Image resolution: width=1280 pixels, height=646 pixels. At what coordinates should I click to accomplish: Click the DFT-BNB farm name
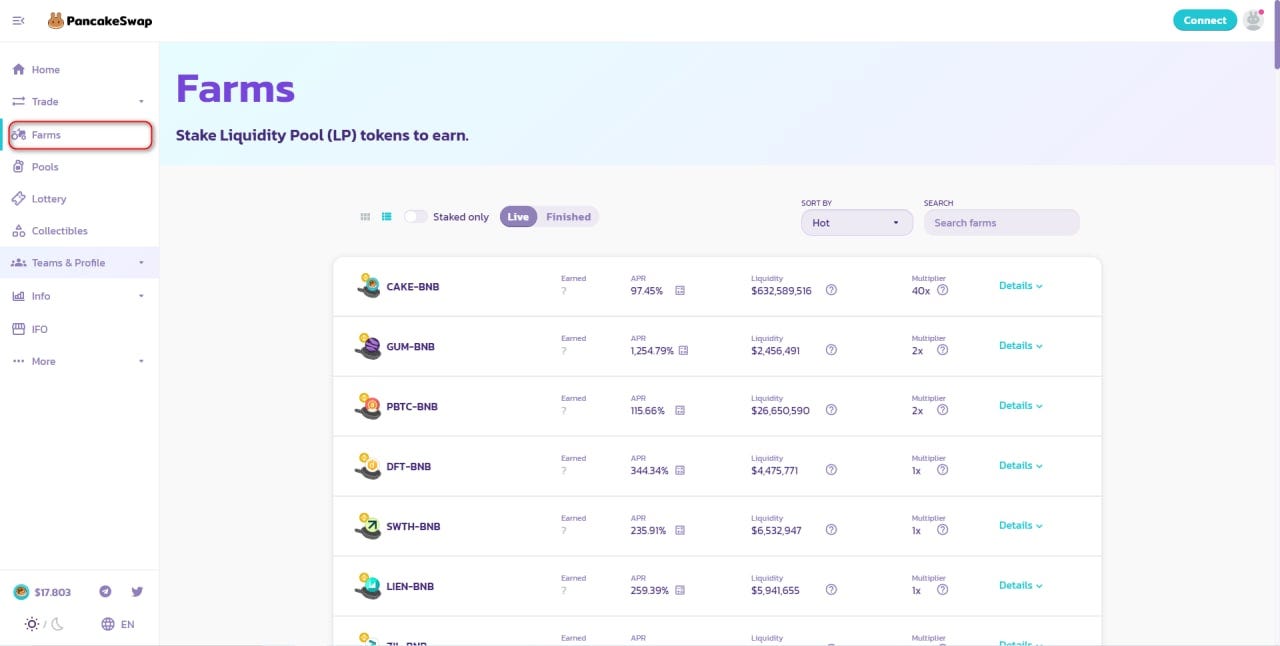click(x=409, y=467)
